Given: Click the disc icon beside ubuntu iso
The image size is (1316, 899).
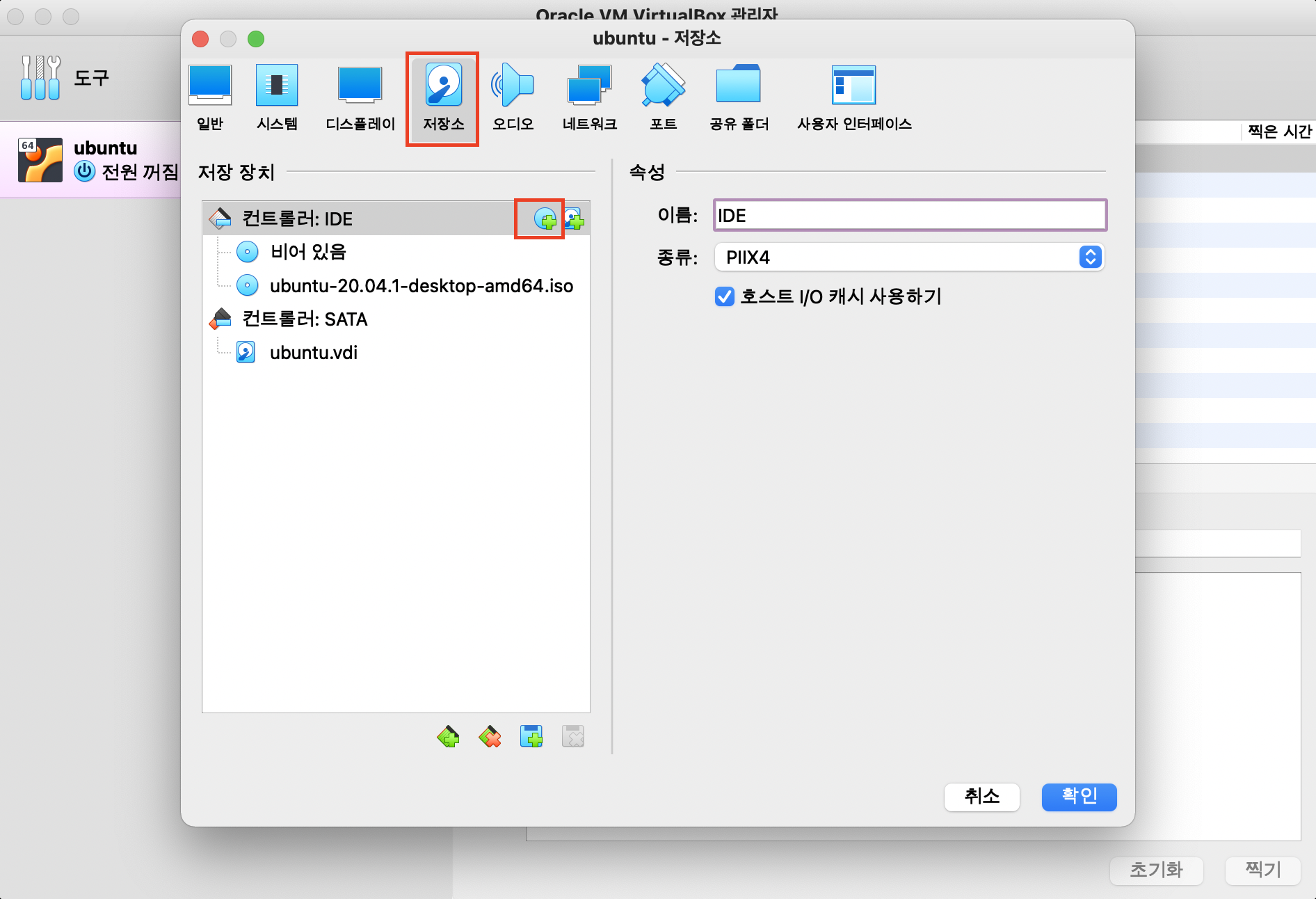Looking at the screenshot, I should [247, 285].
